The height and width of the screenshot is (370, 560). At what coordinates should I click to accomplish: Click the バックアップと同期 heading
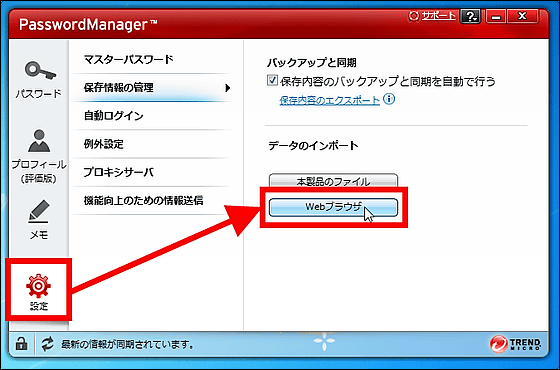coord(311,62)
